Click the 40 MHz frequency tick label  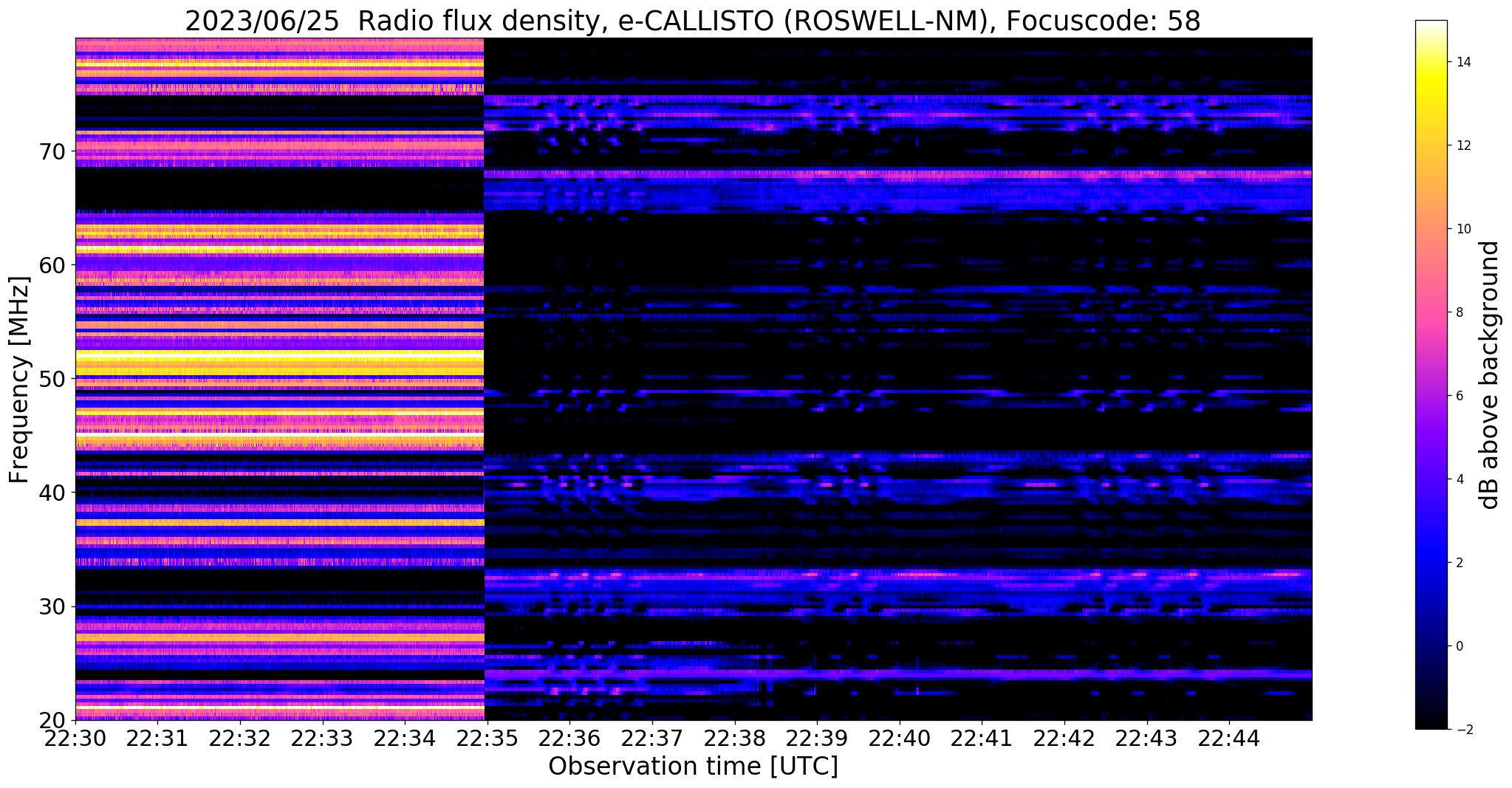[53, 492]
